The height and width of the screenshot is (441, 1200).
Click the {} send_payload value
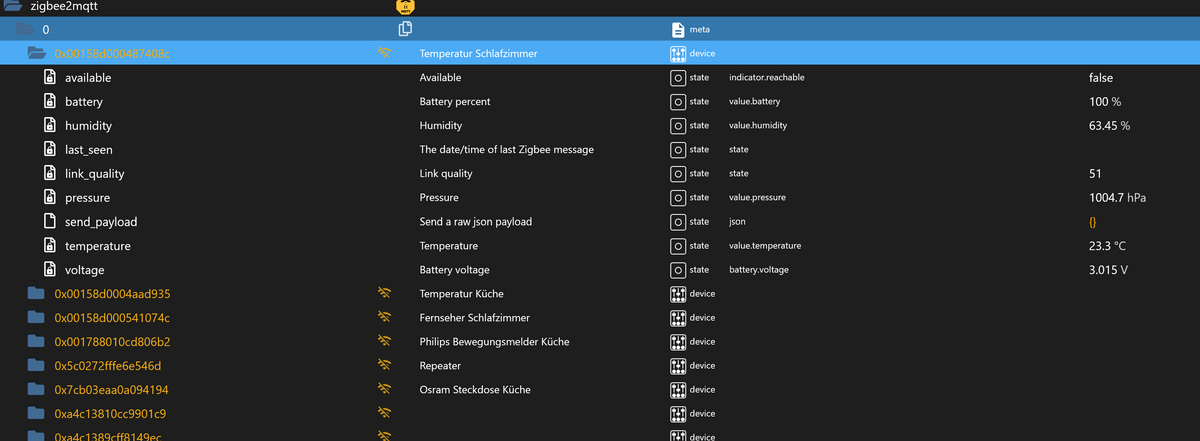coord(1093,221)
